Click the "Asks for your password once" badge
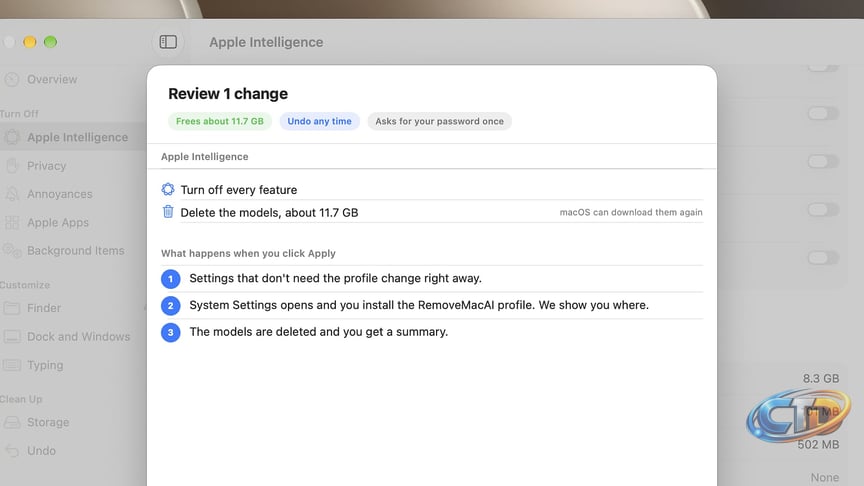Screen dimensions: 864x486 click(x=439, y=121)
